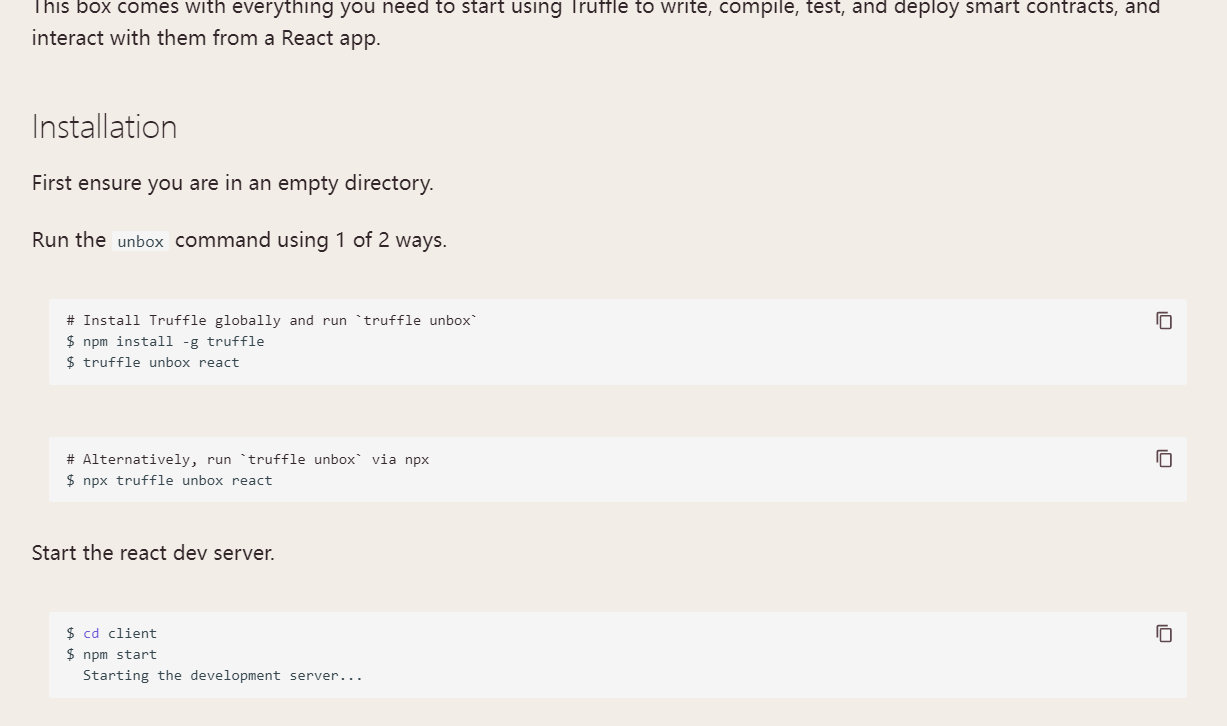Click 'command using 1 of 2 ways' text

(310, 240)
